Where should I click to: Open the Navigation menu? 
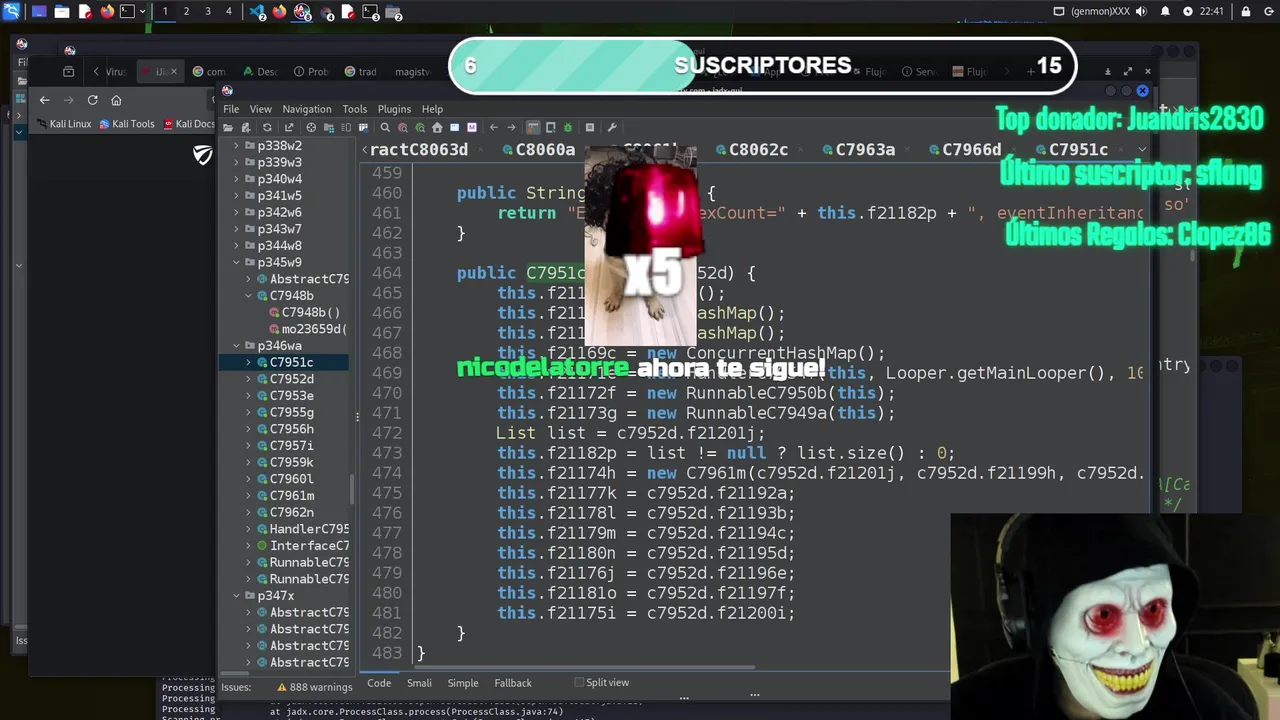307,109
